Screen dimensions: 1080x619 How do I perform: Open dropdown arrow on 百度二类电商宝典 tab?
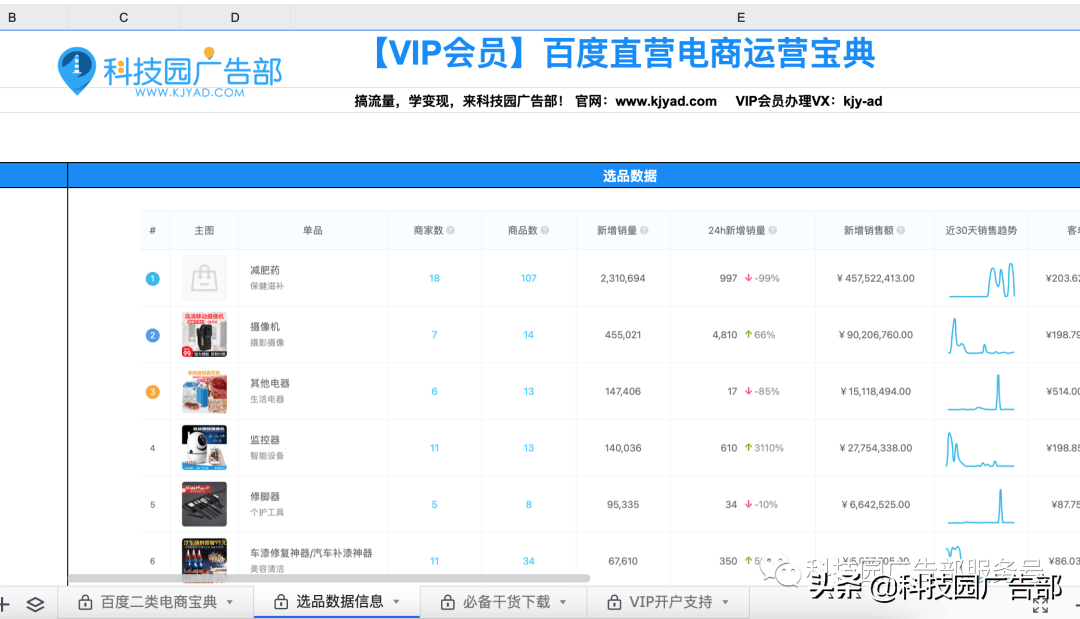pos(230,602)
